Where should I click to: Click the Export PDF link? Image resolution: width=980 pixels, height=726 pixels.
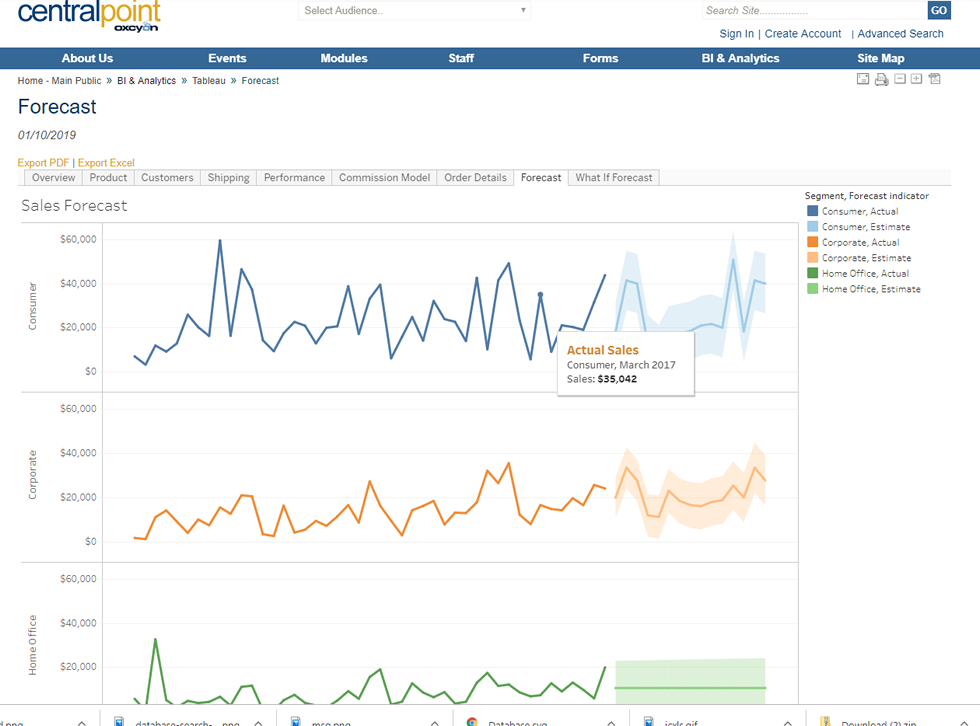(x=43, y=163)
